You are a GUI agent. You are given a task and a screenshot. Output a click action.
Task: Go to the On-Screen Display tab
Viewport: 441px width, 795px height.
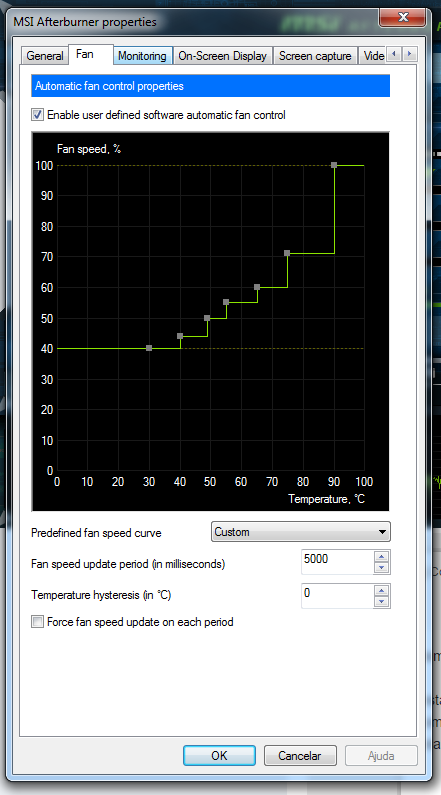222,56
